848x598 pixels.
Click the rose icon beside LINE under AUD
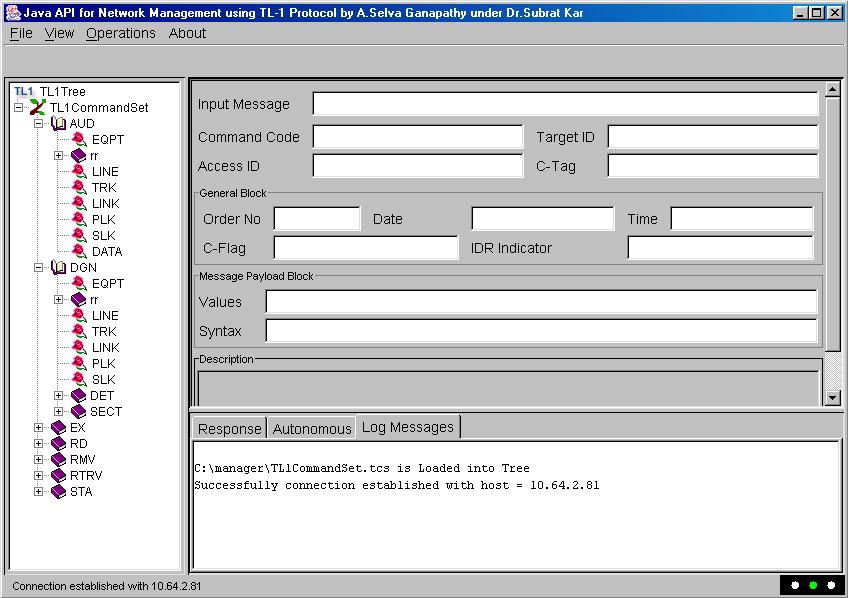(79, 171)
